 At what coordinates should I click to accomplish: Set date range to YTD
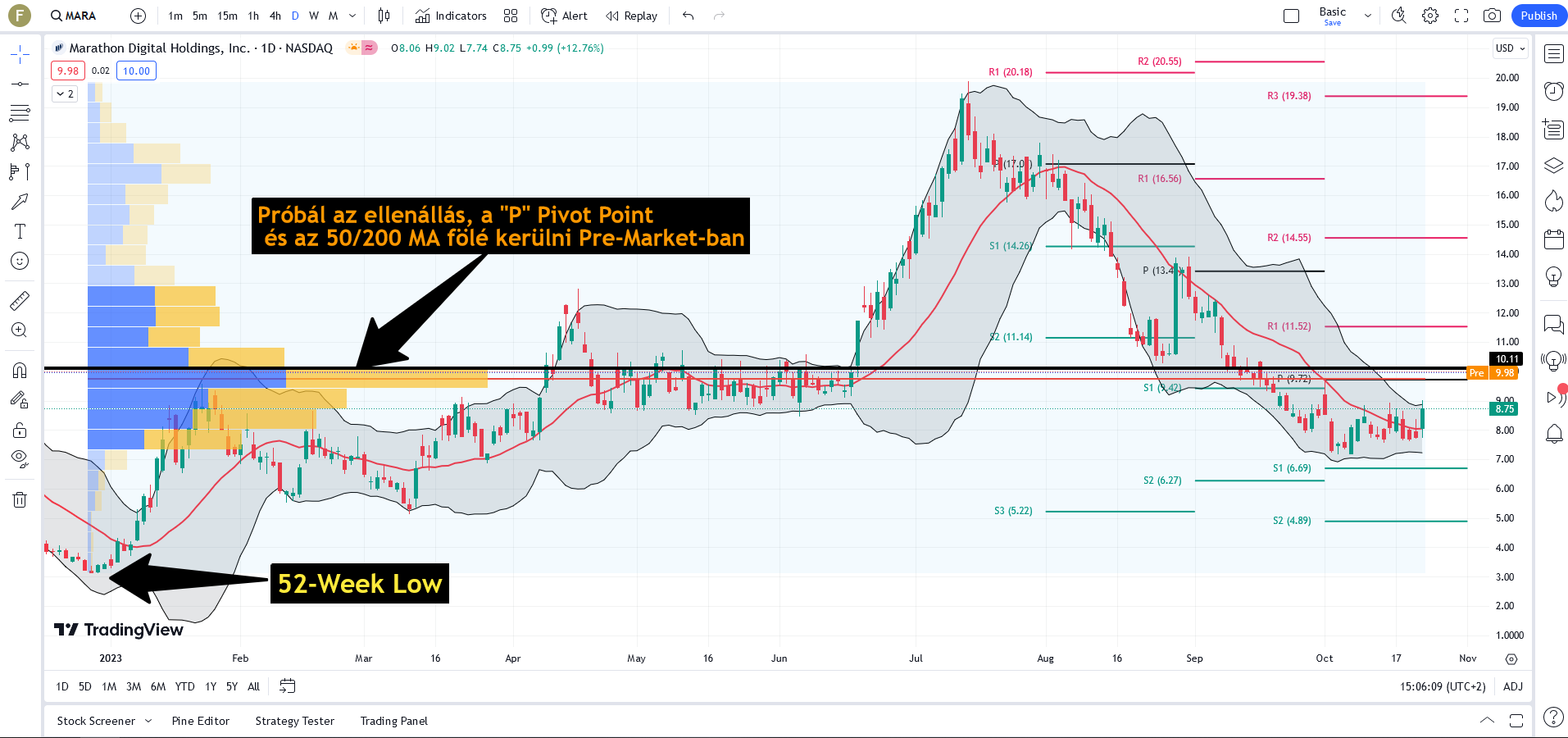click(x=185, y=686)
